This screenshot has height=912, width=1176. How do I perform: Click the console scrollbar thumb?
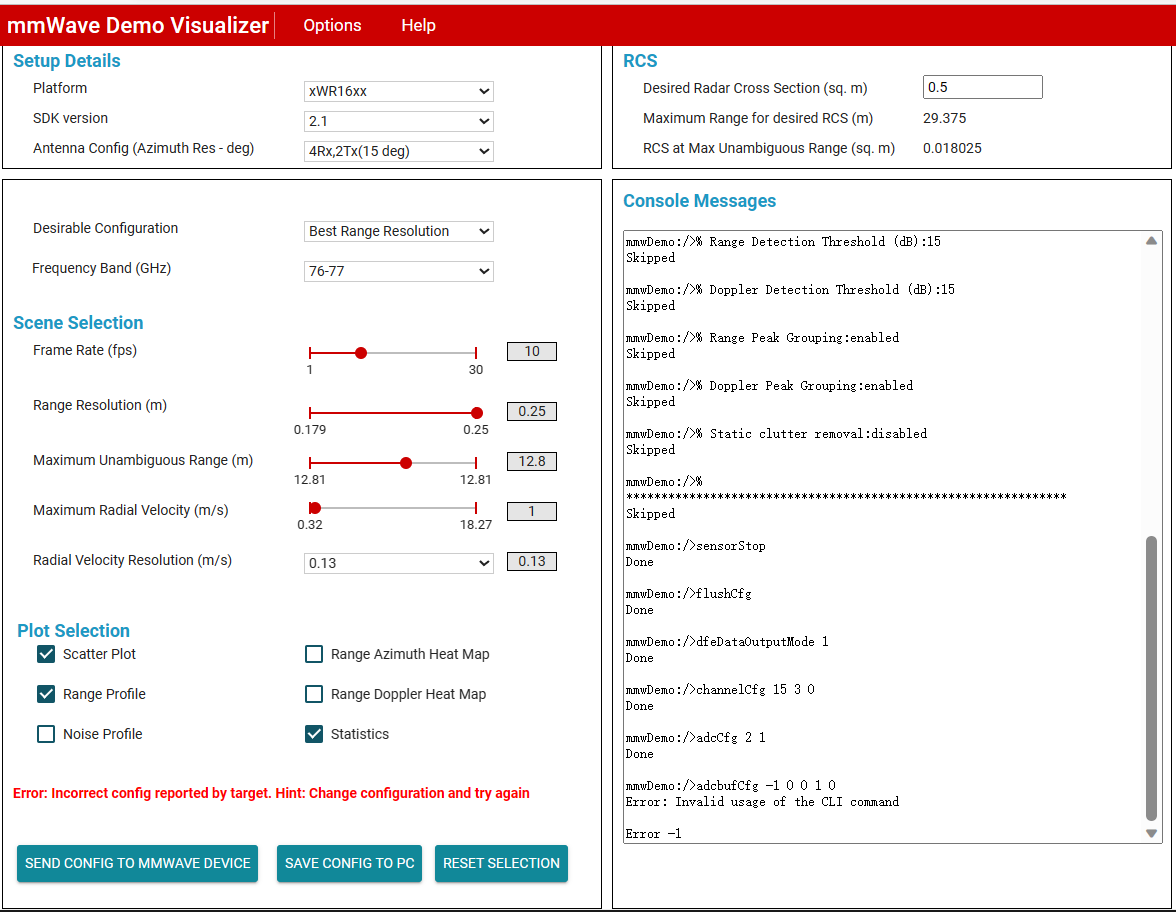1151,679
